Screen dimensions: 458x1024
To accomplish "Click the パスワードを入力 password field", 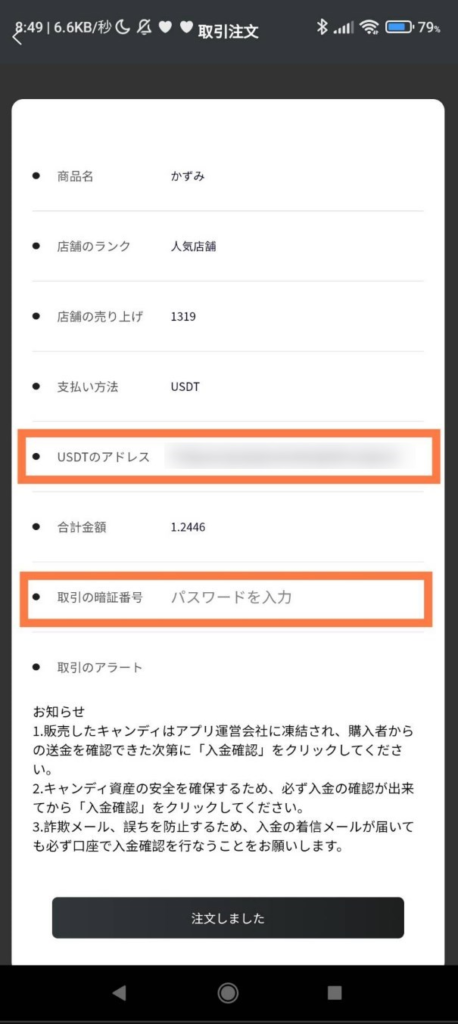I will coord(231,597).
